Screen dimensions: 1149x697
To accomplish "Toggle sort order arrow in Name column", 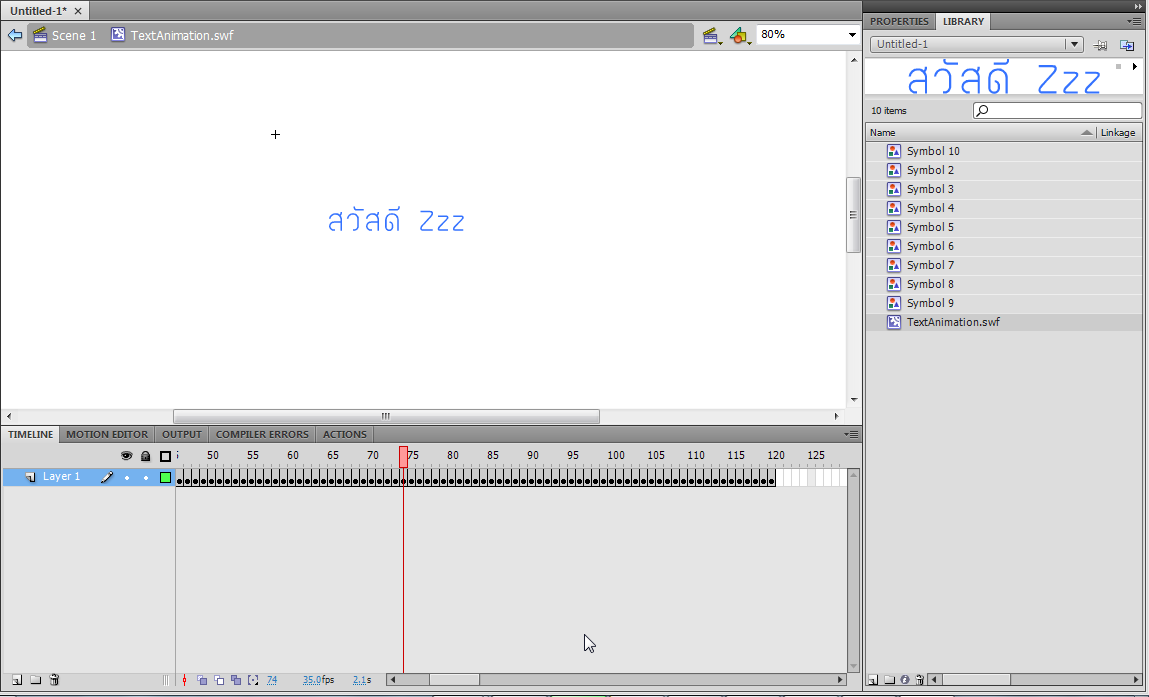I will point(1087,133).
